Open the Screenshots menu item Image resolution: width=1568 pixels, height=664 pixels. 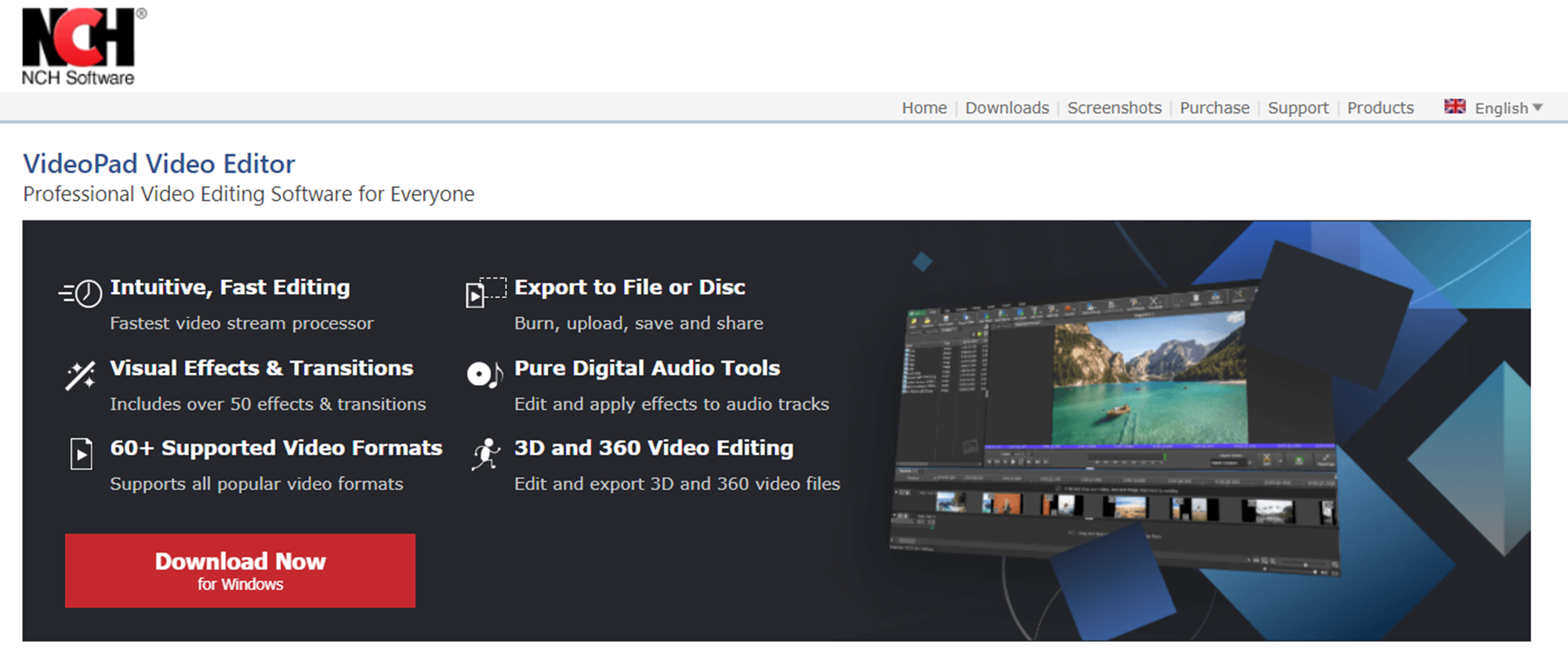tap(1114, 108)
